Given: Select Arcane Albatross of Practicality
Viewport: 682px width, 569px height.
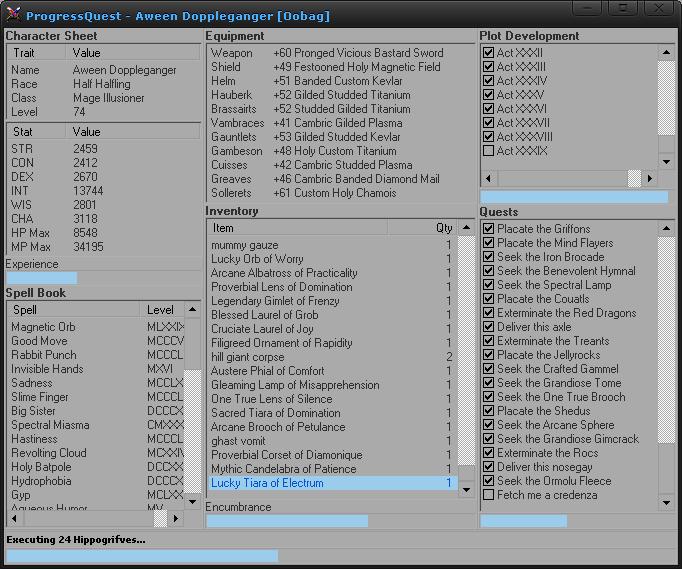Looking at the screenshot, I should point(333,273).
